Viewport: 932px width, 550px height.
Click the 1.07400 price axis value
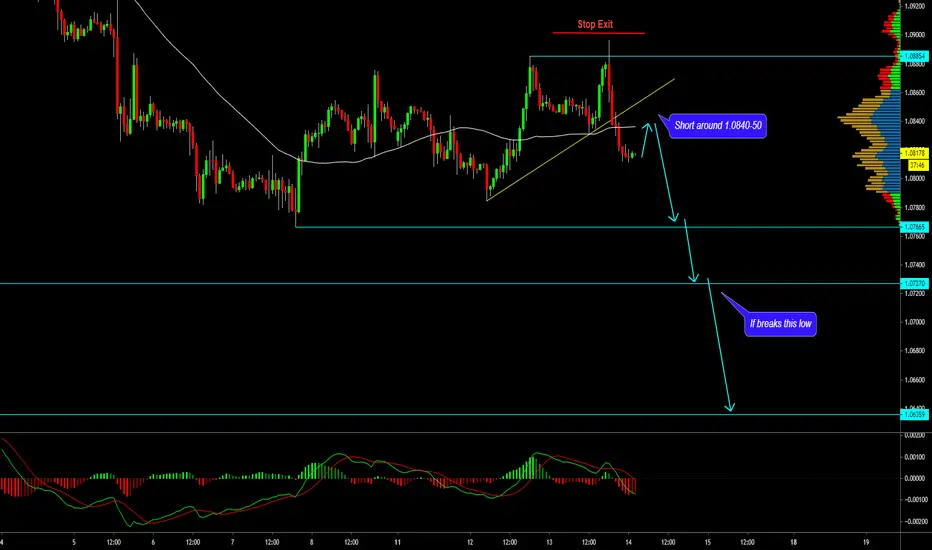click(915, 265)
